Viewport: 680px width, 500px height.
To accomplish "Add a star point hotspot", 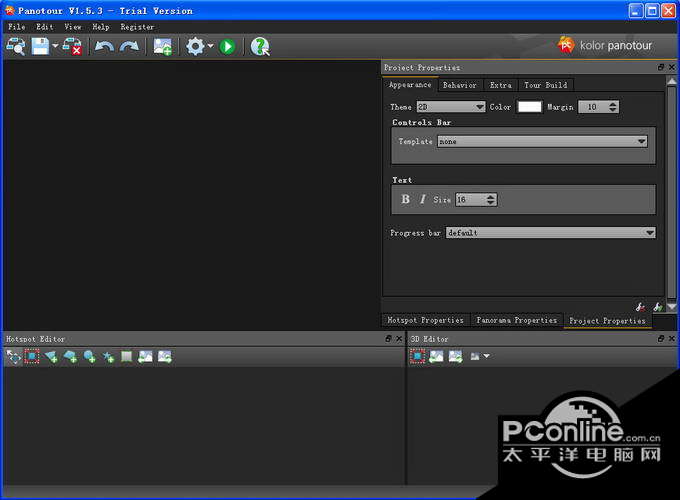I will click(x=108, y=357).
